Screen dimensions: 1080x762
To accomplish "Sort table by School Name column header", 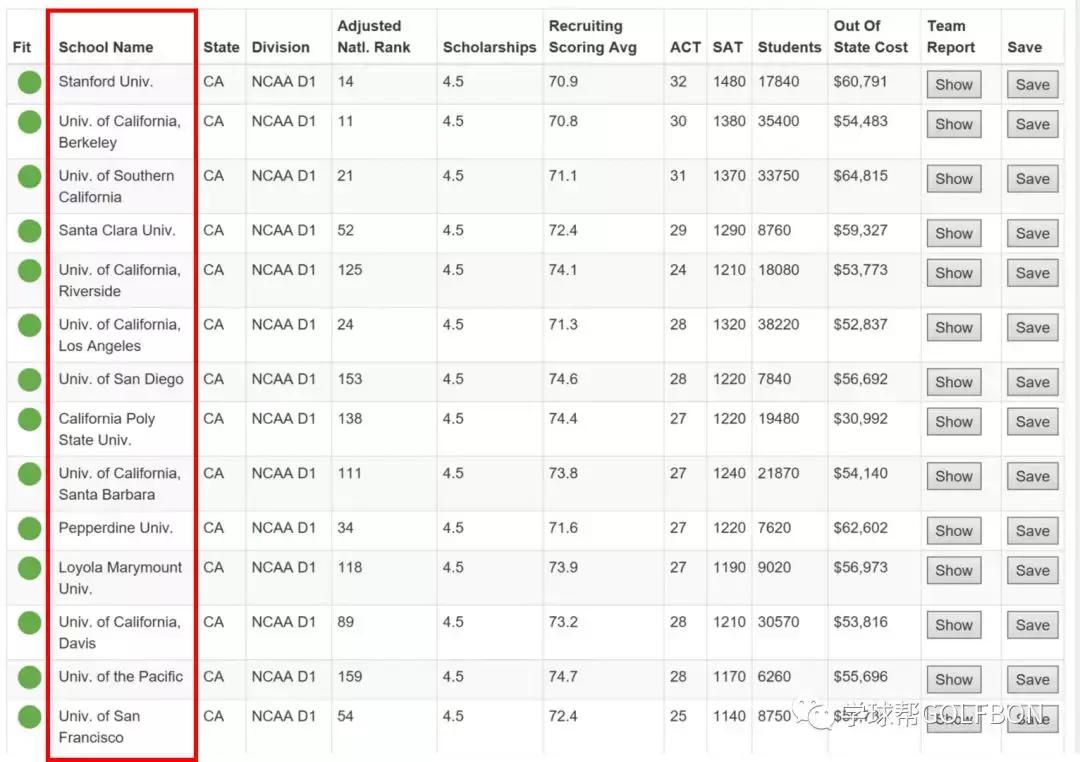I will (x=106, y=47).
